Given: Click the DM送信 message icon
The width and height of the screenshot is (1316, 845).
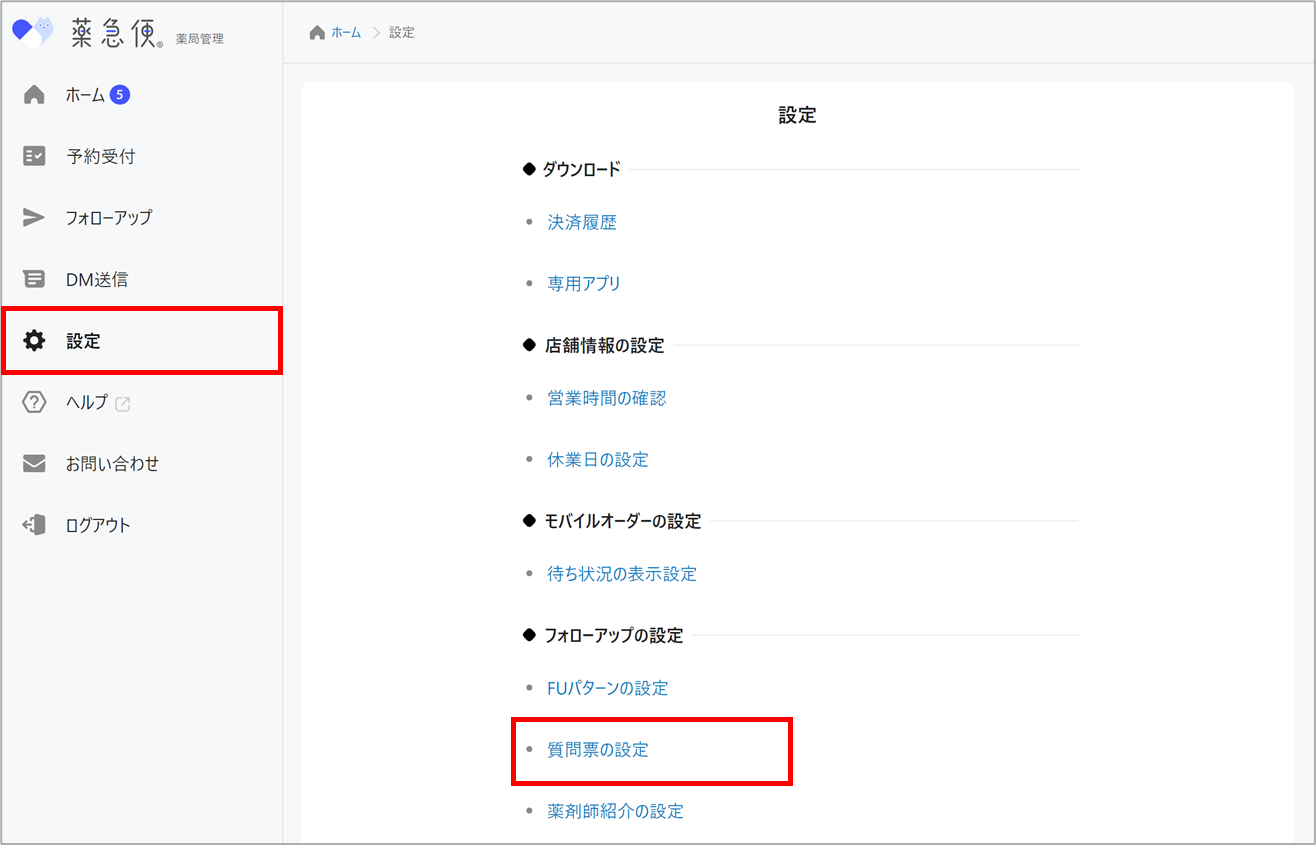Looking at the screenshot, I should 34,280.
